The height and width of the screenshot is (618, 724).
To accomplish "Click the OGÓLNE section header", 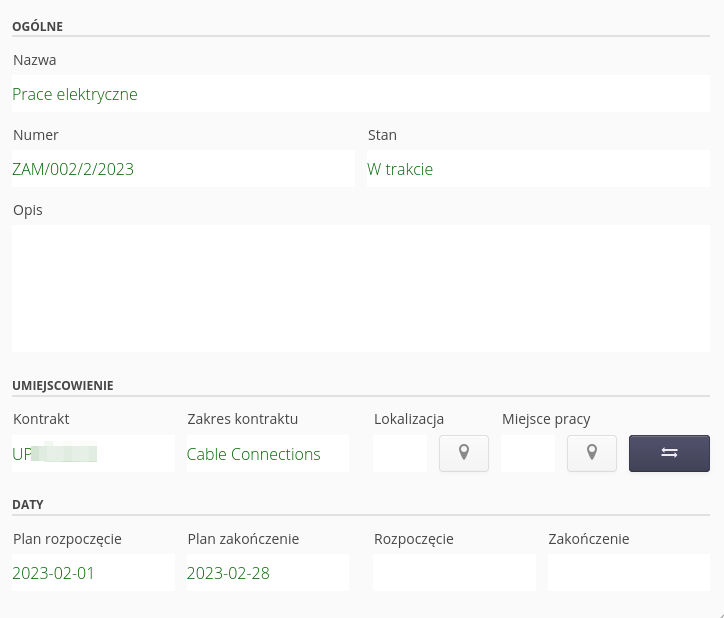I will pos(38,26).
